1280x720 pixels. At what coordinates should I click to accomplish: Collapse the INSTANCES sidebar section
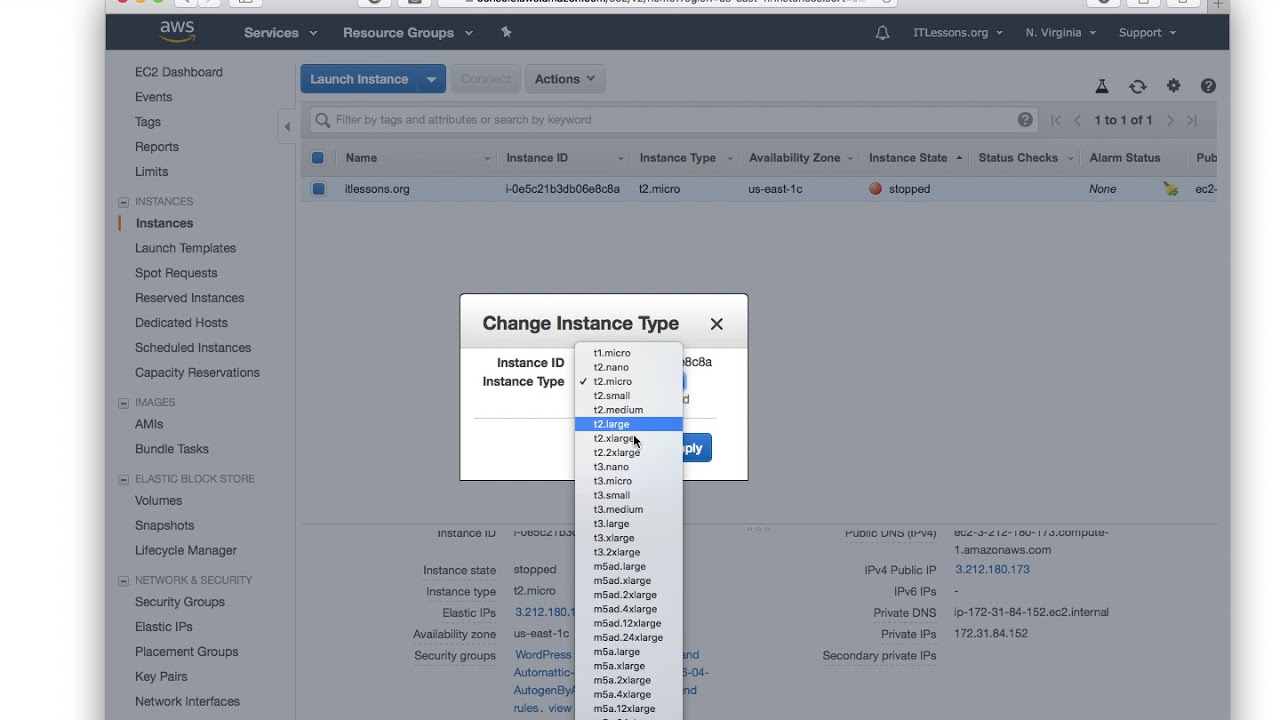(x=123, y=202)
